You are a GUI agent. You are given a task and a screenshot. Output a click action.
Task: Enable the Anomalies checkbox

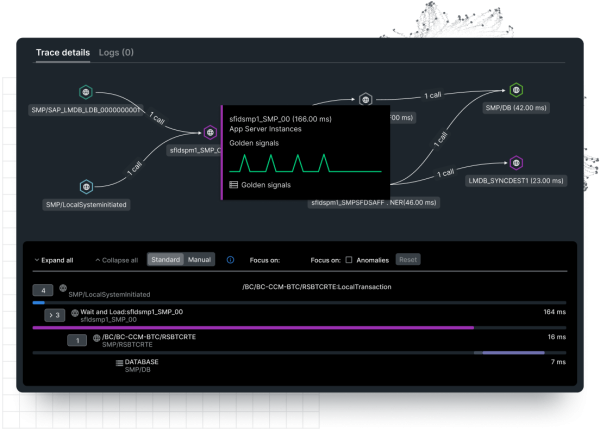348,260
